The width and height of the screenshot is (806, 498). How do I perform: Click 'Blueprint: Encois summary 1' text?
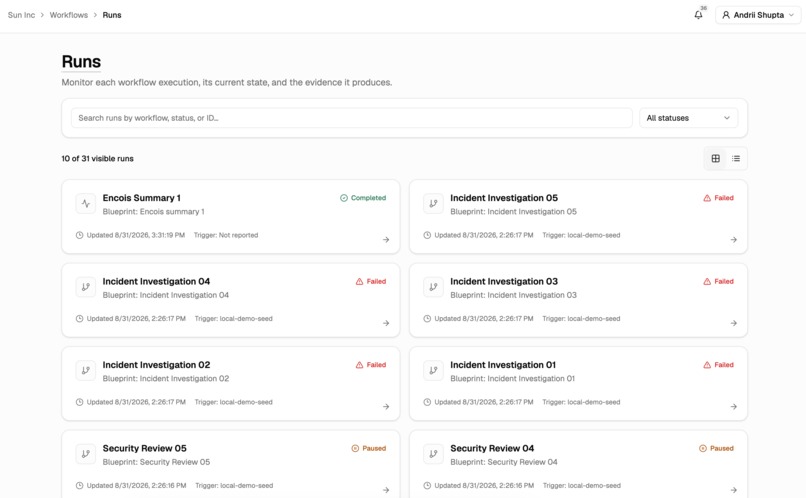(x=153, y=212)
